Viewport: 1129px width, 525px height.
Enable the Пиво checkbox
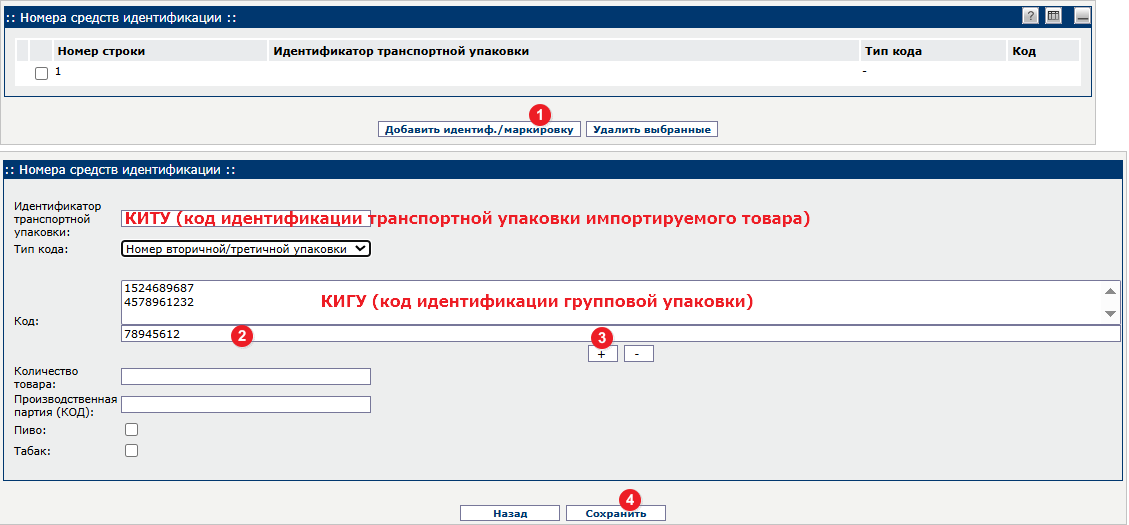131,429
